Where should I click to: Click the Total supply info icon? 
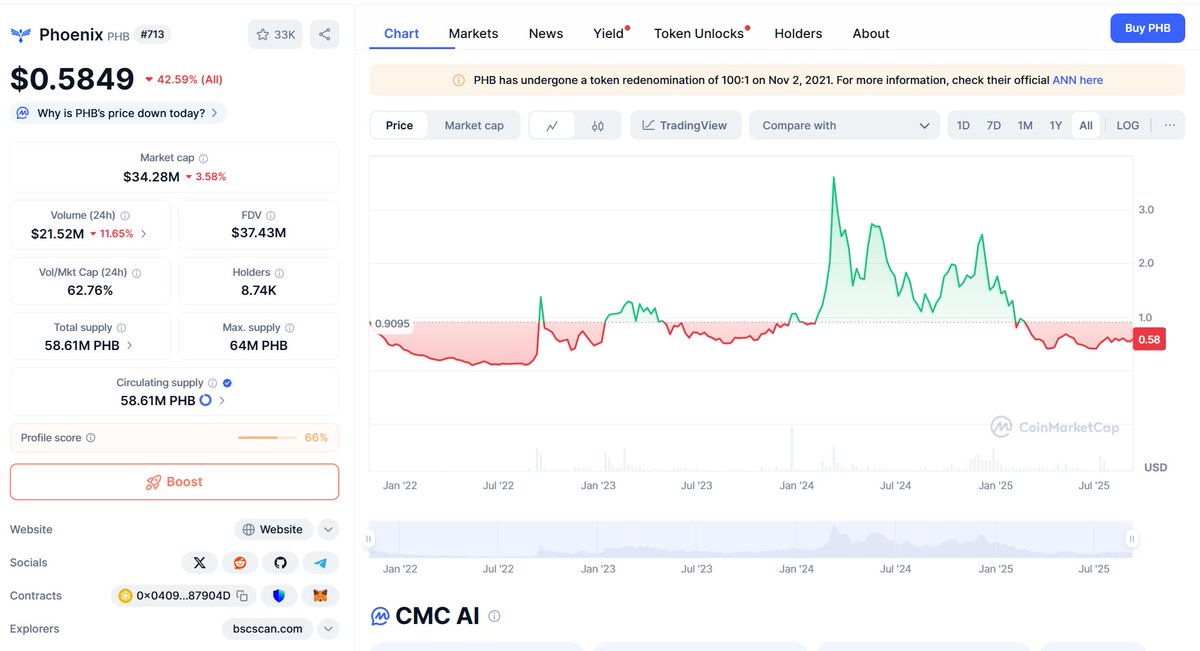pyautogui.click(x=122, y=328)
